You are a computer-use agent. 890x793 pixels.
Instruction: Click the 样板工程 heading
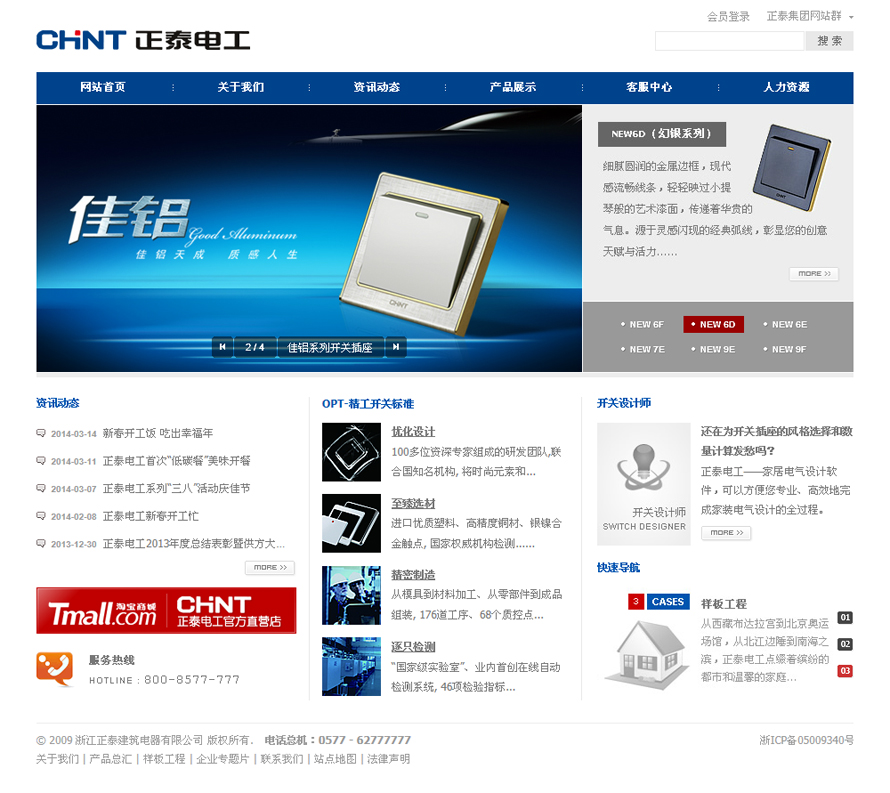[x=724, y=604]
